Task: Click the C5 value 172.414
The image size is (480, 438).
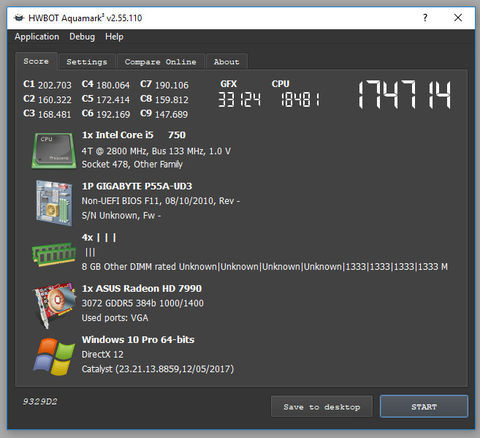Action: [113, 100]
